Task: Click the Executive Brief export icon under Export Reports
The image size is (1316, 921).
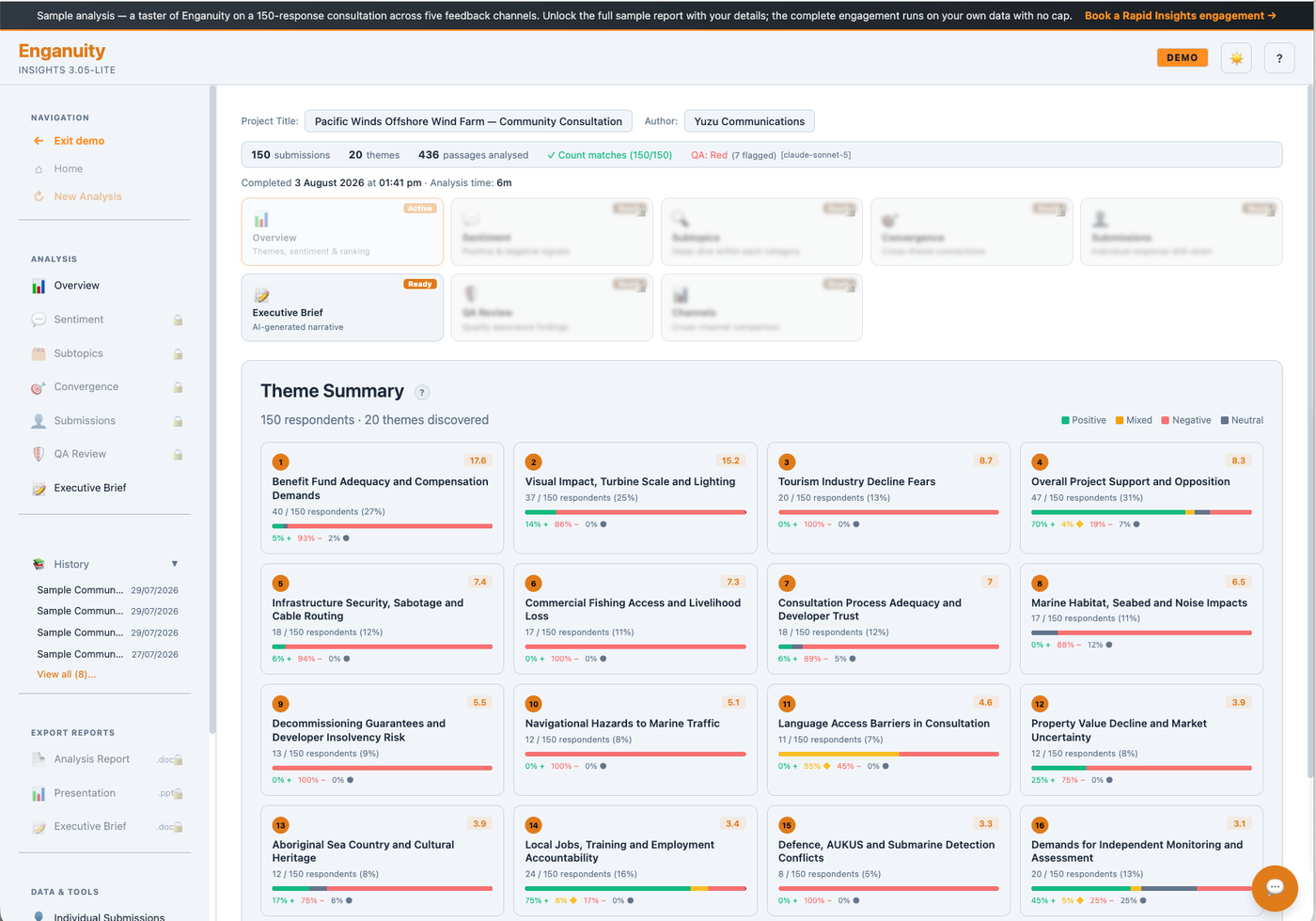Action: point(39,827)
